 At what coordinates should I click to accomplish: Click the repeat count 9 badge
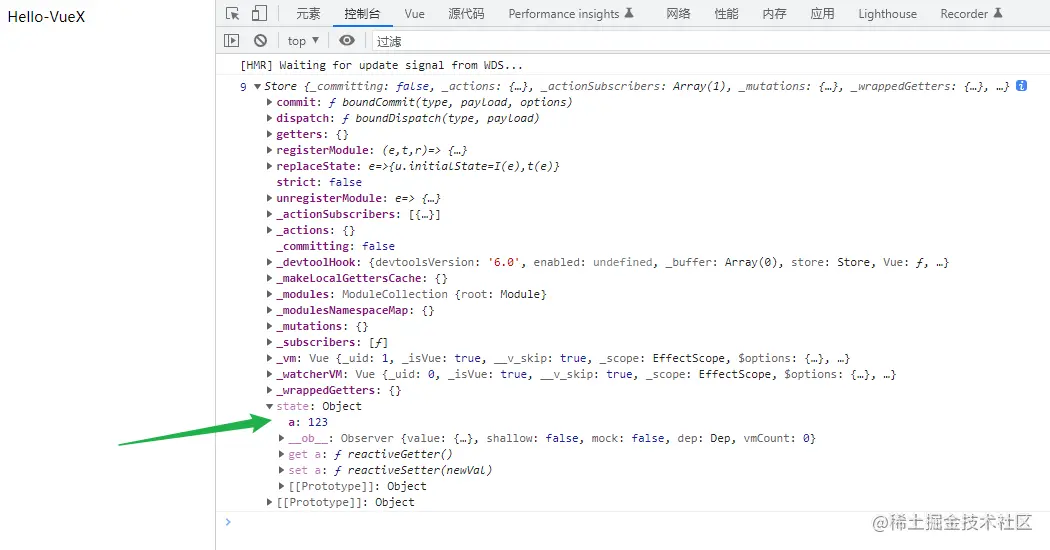243,86
